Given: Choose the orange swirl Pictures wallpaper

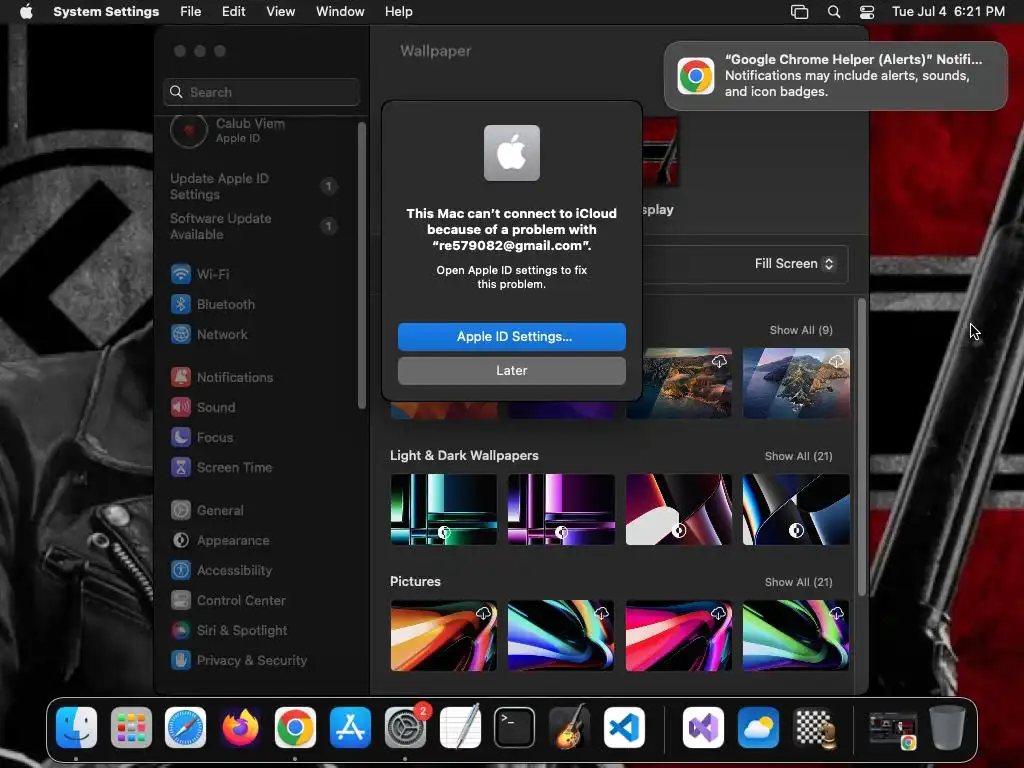Looking at the screenshot, I should [x=443, y=635].
